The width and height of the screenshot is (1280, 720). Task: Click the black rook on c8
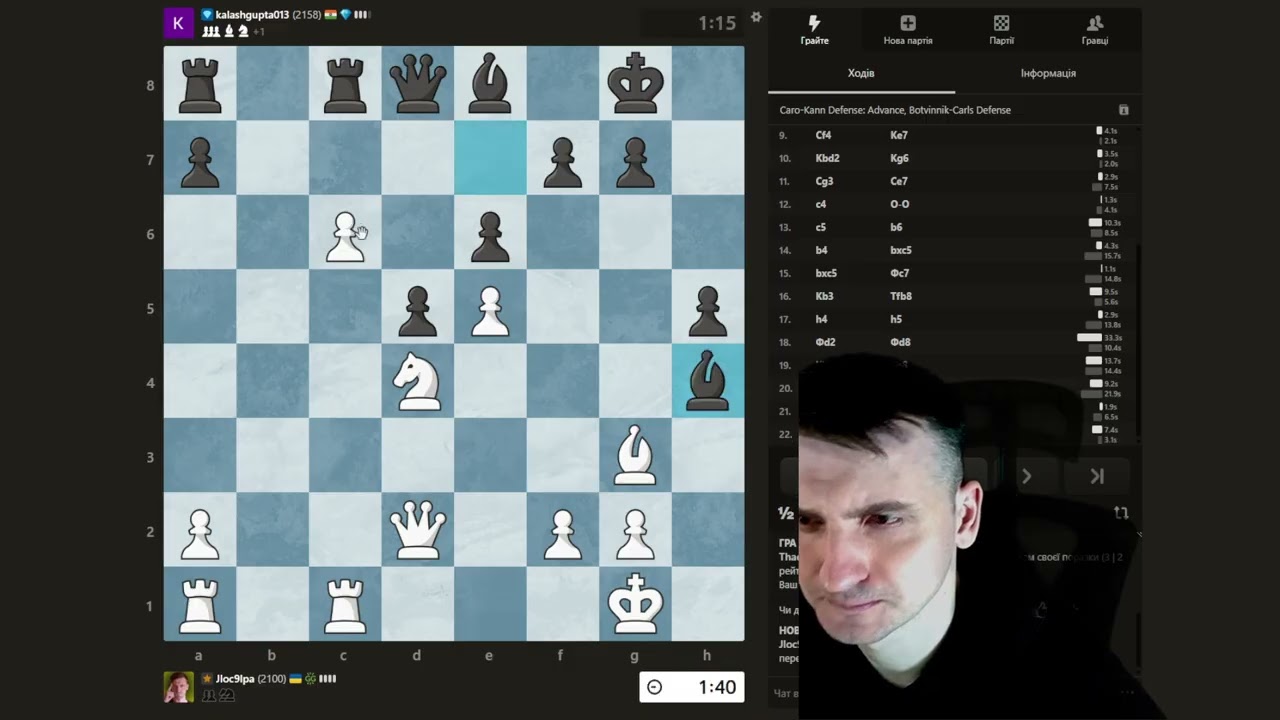[345, 85]
